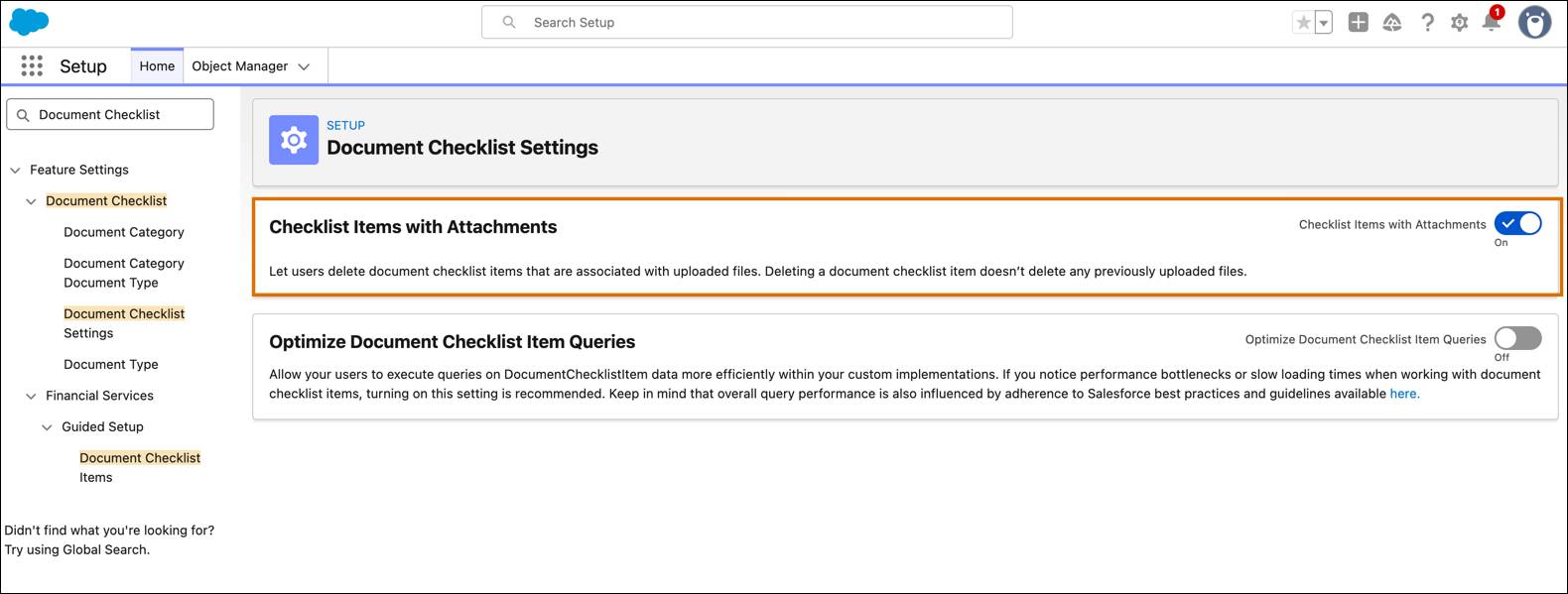1568x594 pixels.
Task: Click the 'here' guidelines link
Action: 1404,394
